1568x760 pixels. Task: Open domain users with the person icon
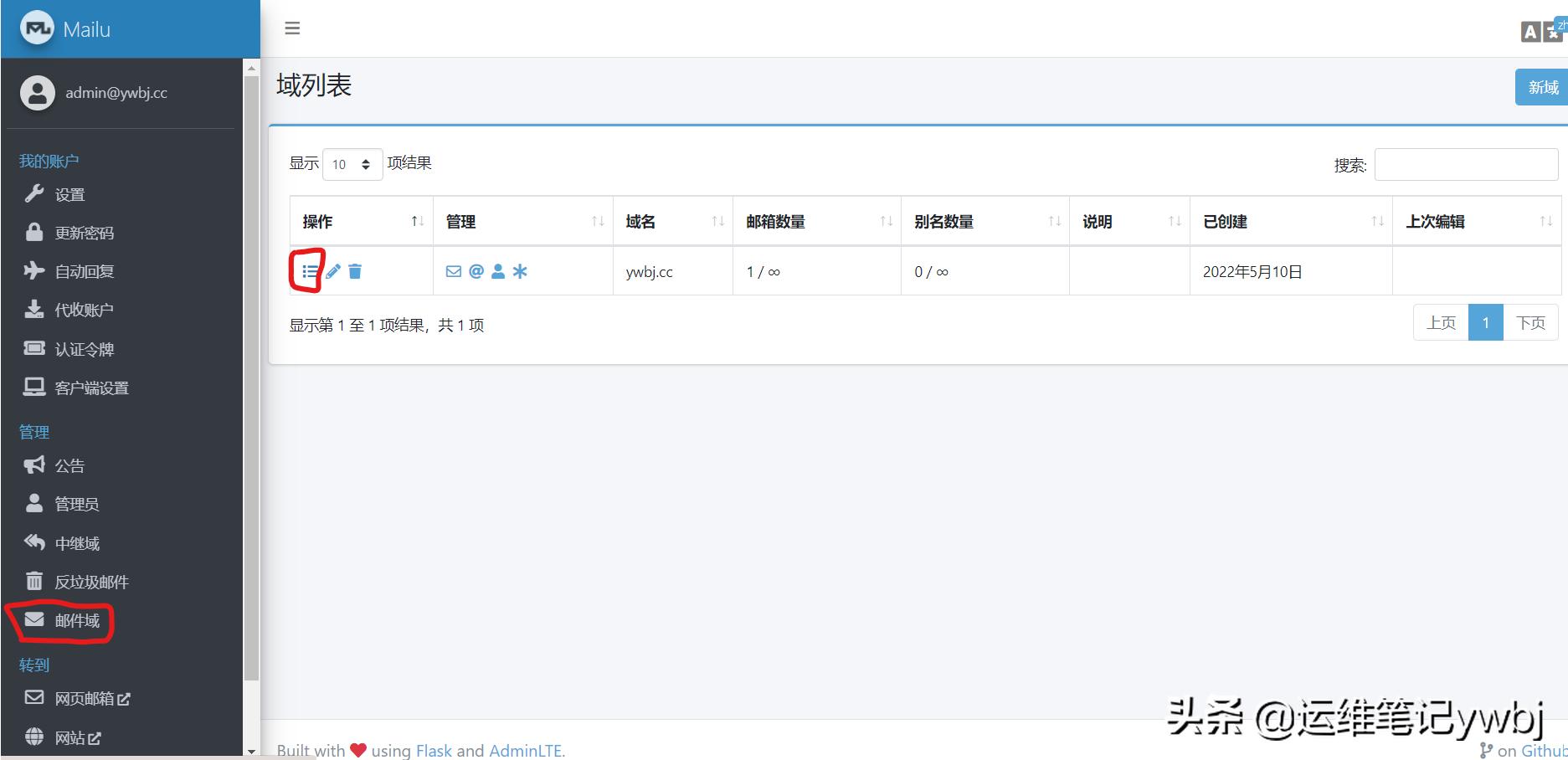[x=498, y=270]
